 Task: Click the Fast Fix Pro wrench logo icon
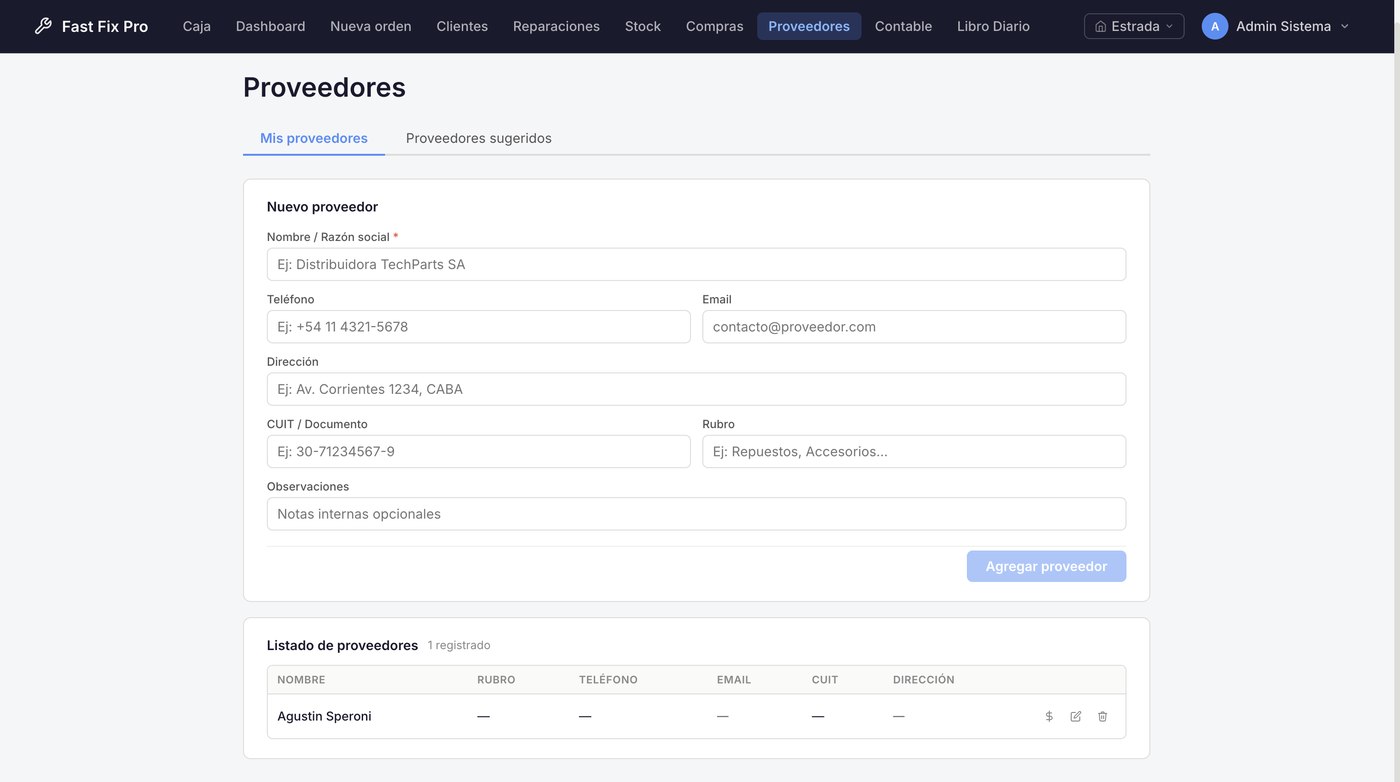tap(43, 26)
